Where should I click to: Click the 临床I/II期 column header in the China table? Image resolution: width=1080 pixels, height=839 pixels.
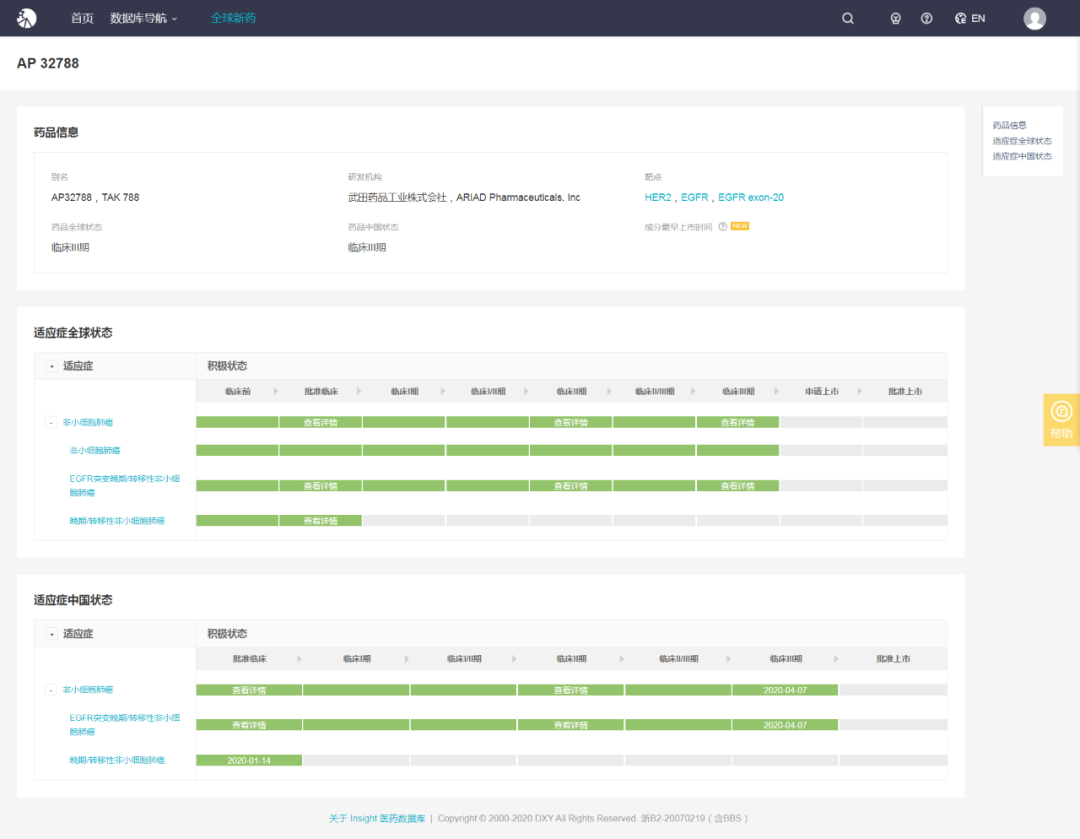tap(464, 659)
